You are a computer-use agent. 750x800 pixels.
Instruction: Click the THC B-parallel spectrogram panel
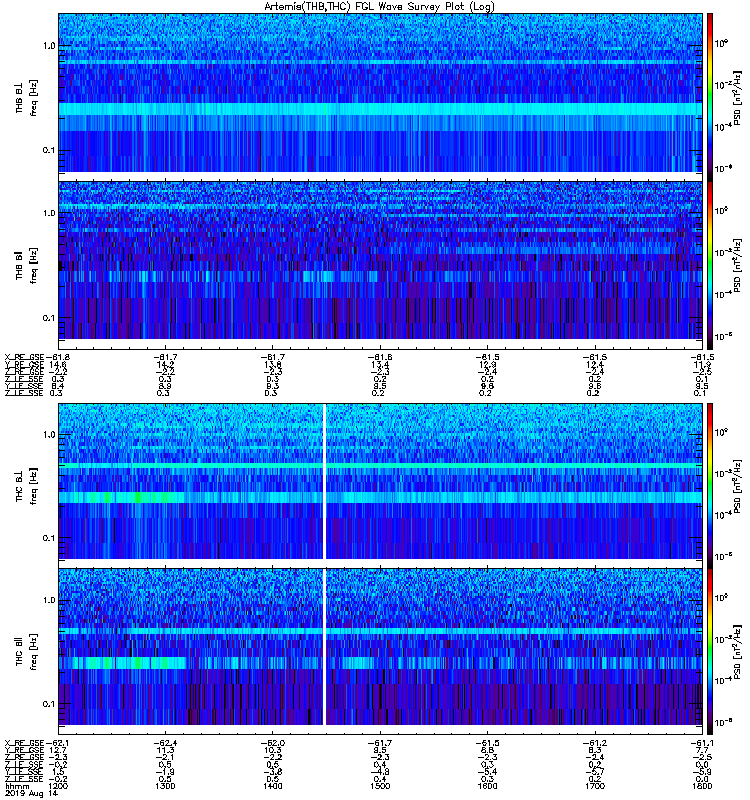[380, 648]
